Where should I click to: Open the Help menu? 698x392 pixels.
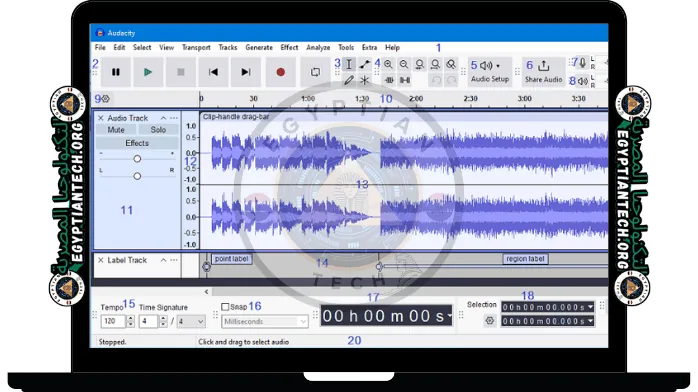[392, 47]
